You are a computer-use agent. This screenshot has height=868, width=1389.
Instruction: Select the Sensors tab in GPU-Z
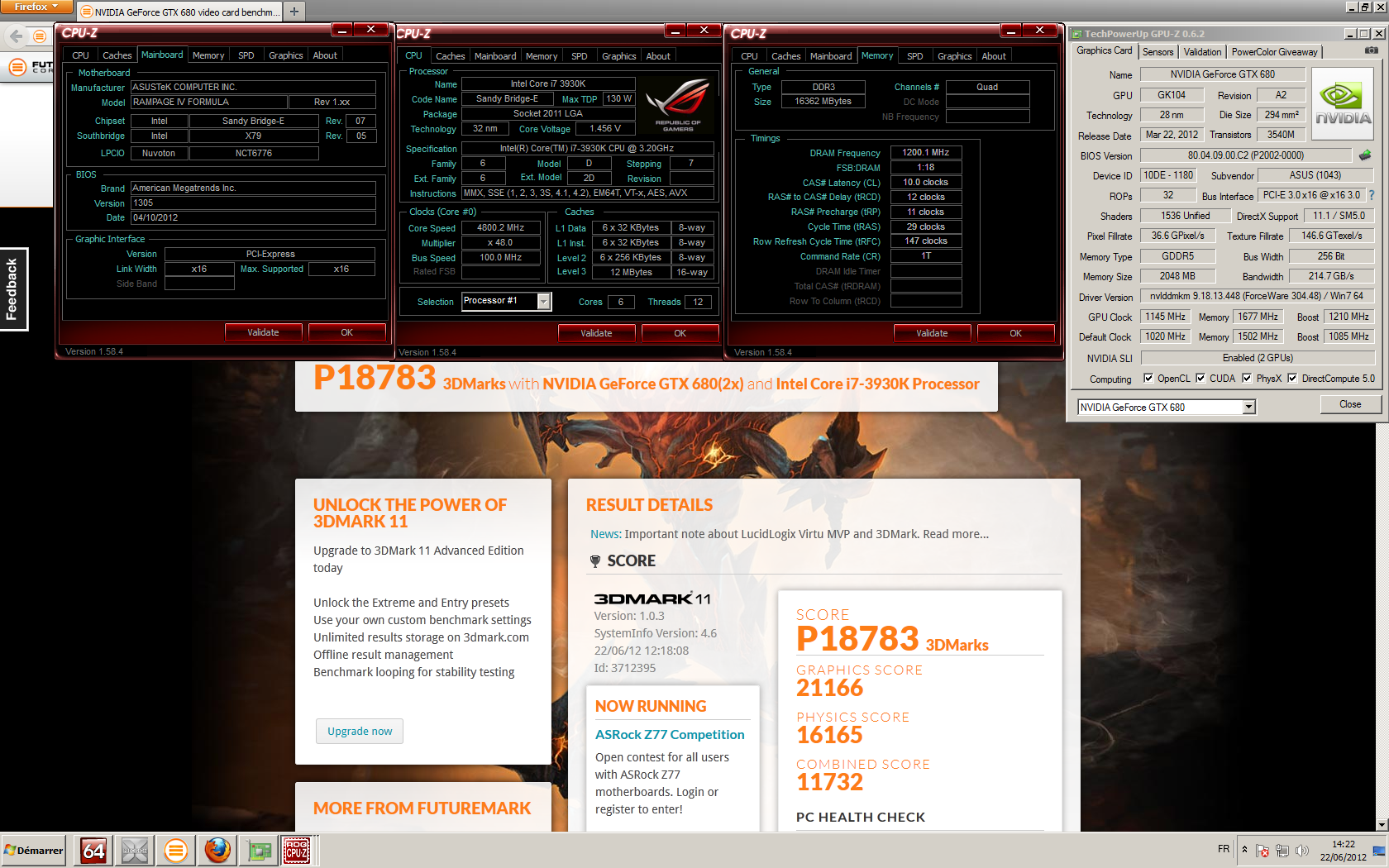pyautogui.click(x=1158, y=51)
